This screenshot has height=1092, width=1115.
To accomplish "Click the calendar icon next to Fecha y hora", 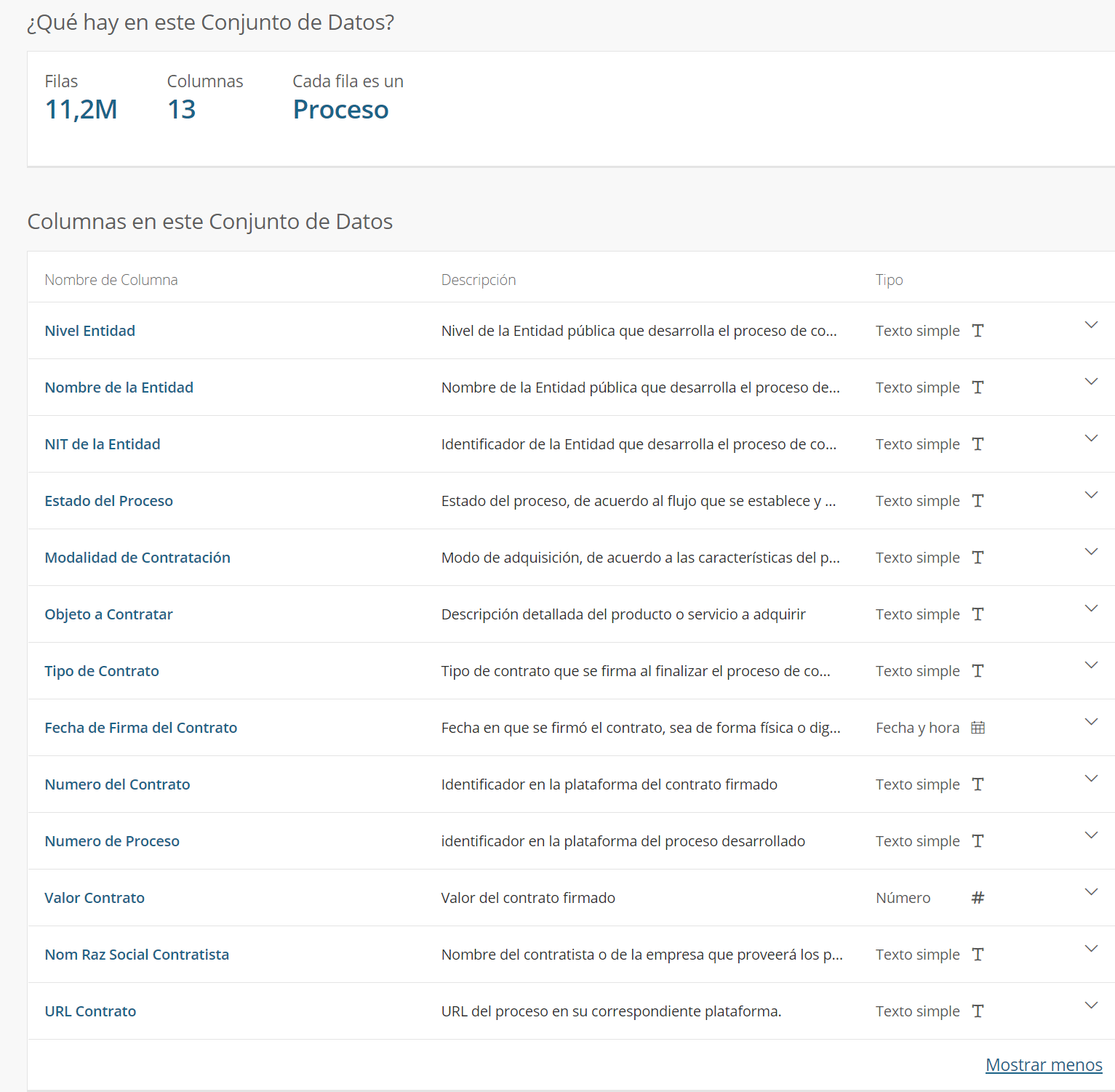I will [978, 727].
